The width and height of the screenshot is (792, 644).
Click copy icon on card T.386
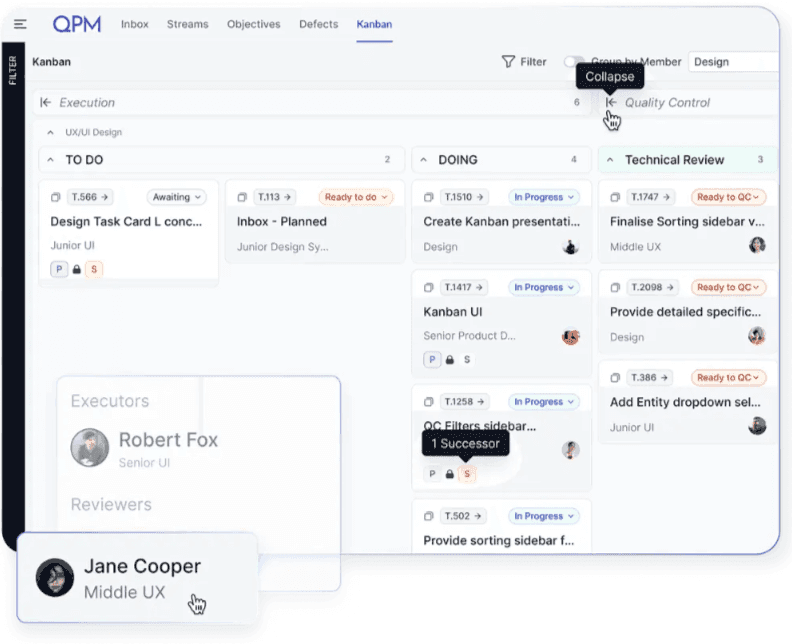[615, 378]
